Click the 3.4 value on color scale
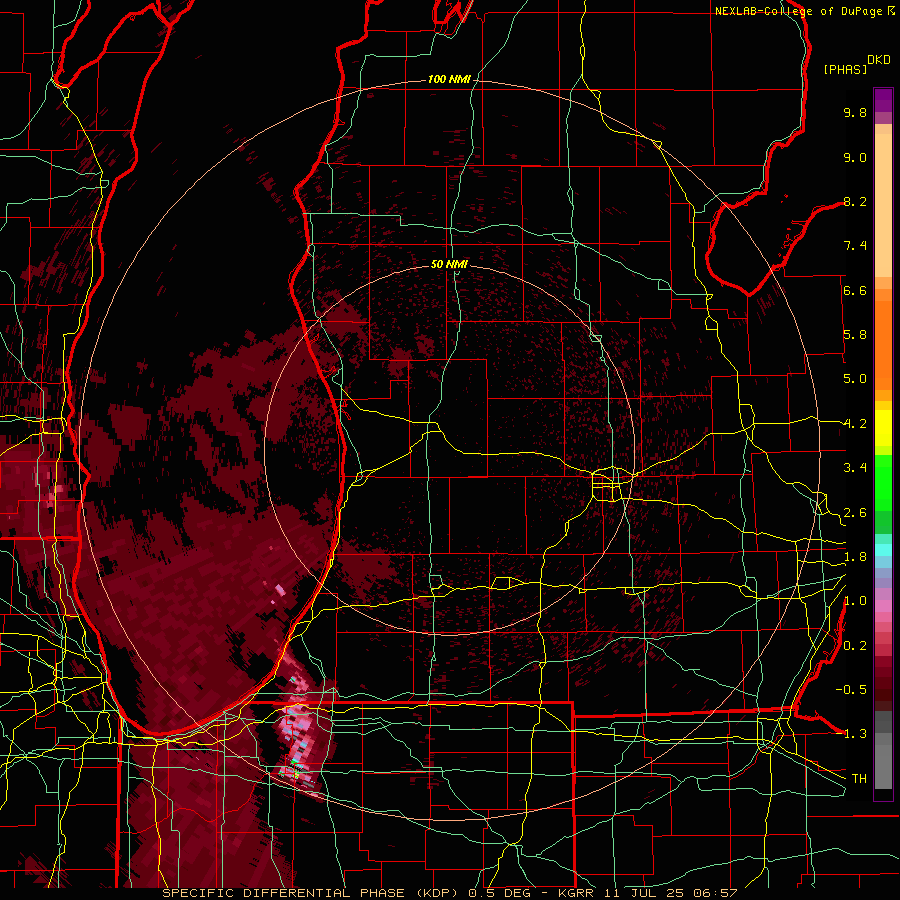This screenshot has height=900, width=900. [855, 468]
